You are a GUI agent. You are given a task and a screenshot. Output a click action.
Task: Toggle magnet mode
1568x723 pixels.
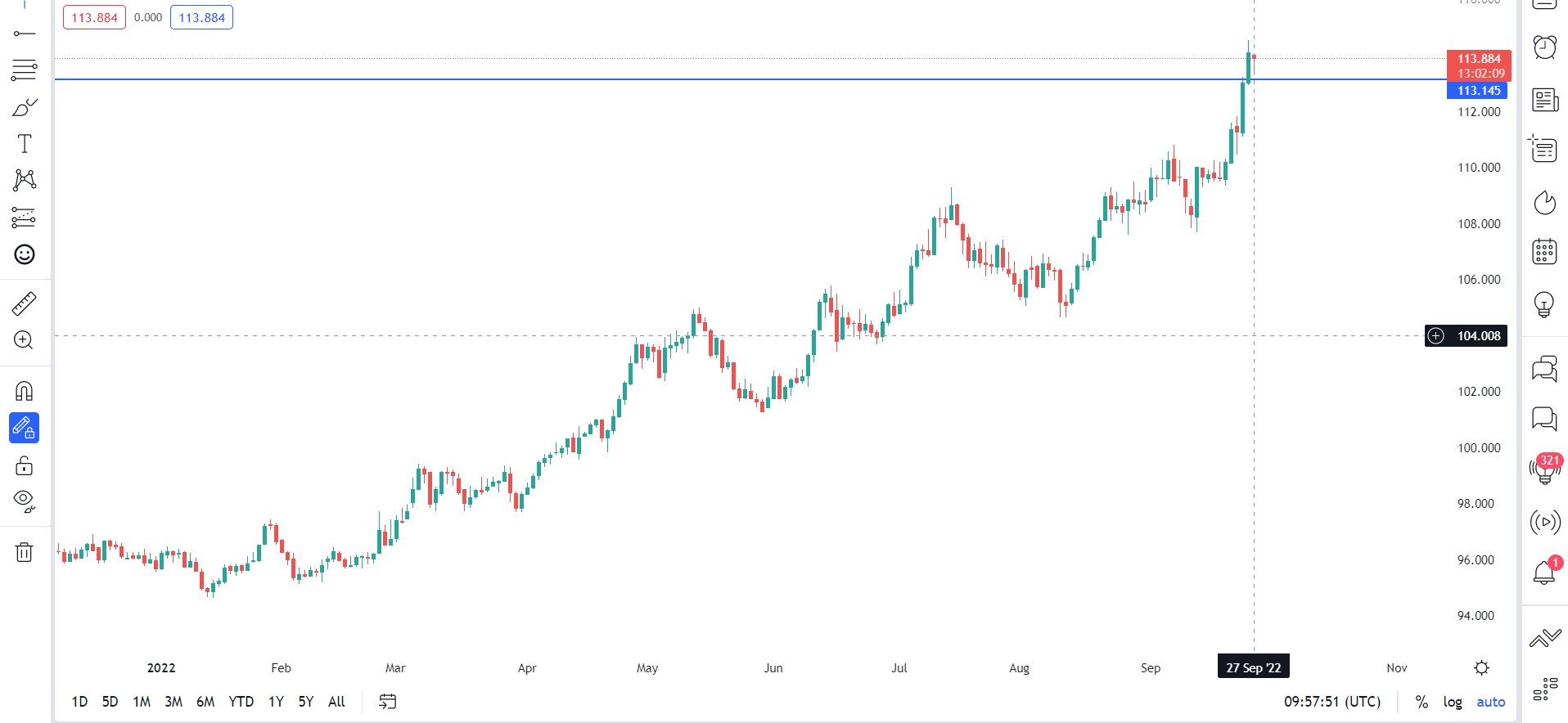click(x=25, y=391)
